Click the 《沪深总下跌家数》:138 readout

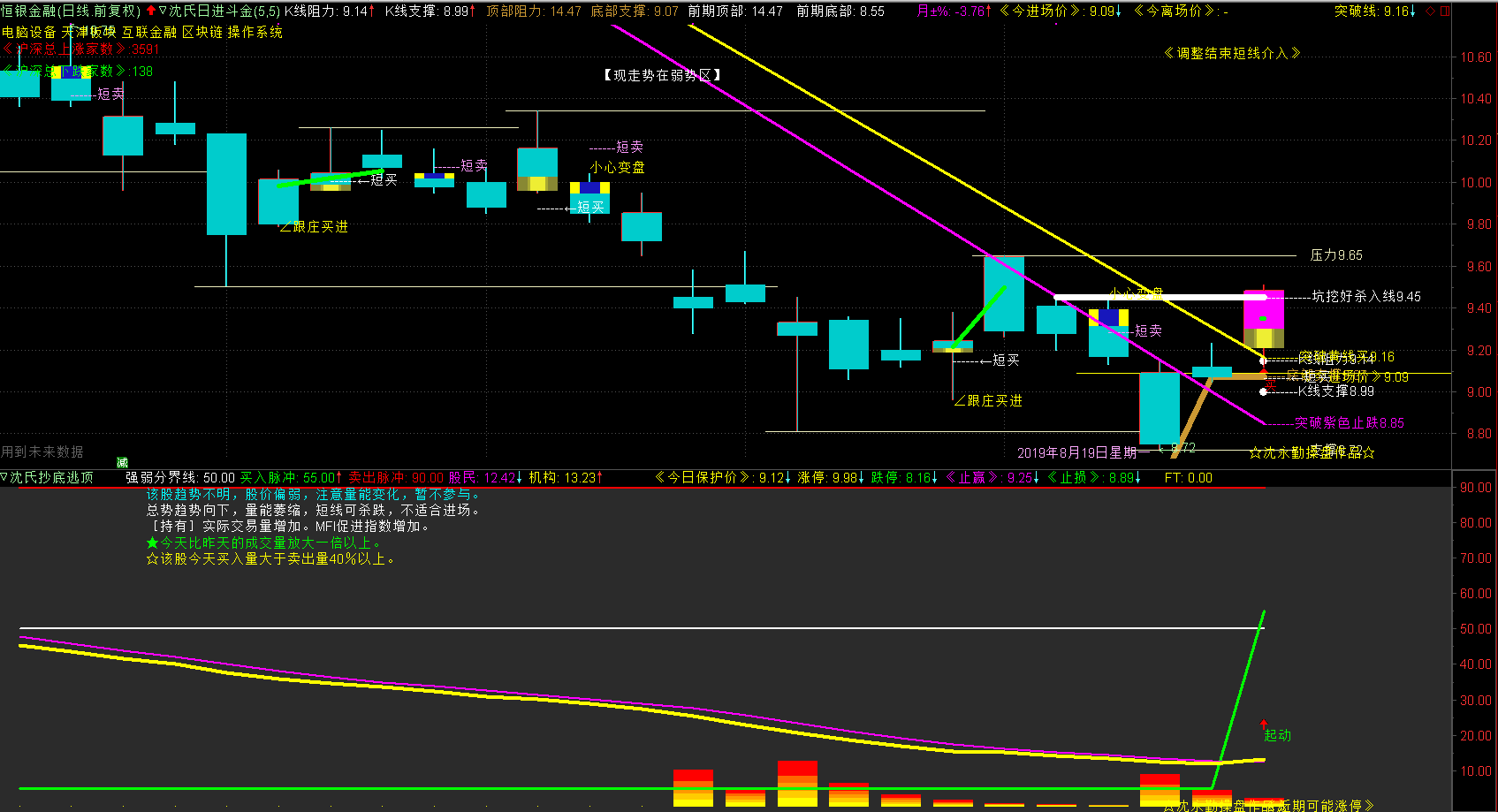(78, 72)
